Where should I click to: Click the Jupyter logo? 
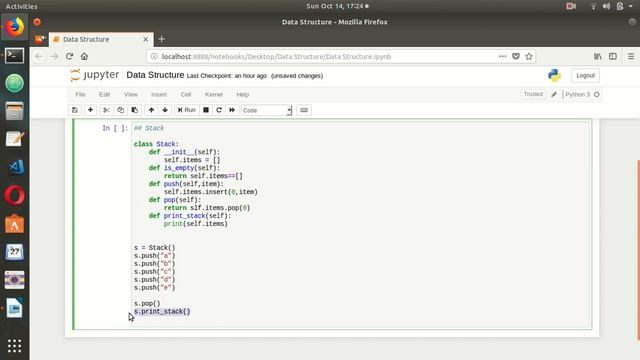coord(94,75)
